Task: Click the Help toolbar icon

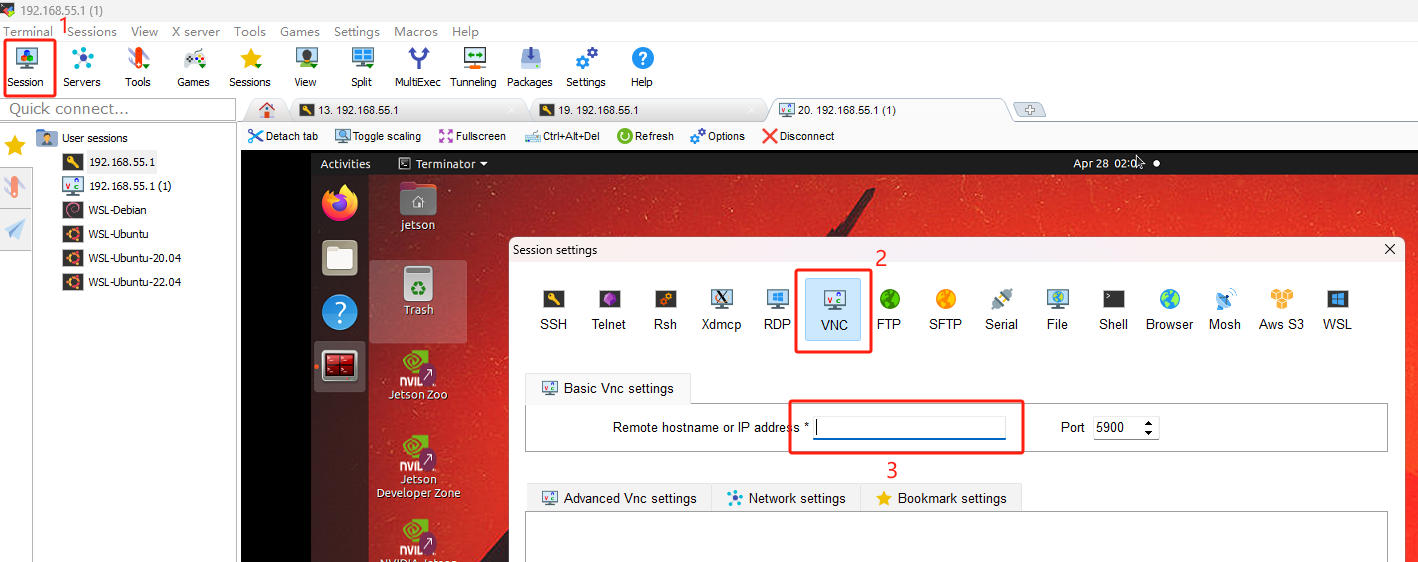Action: (642, 67)
